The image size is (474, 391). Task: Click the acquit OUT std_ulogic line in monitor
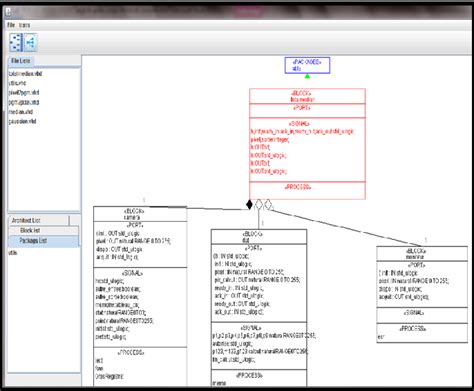click(404, 297)
